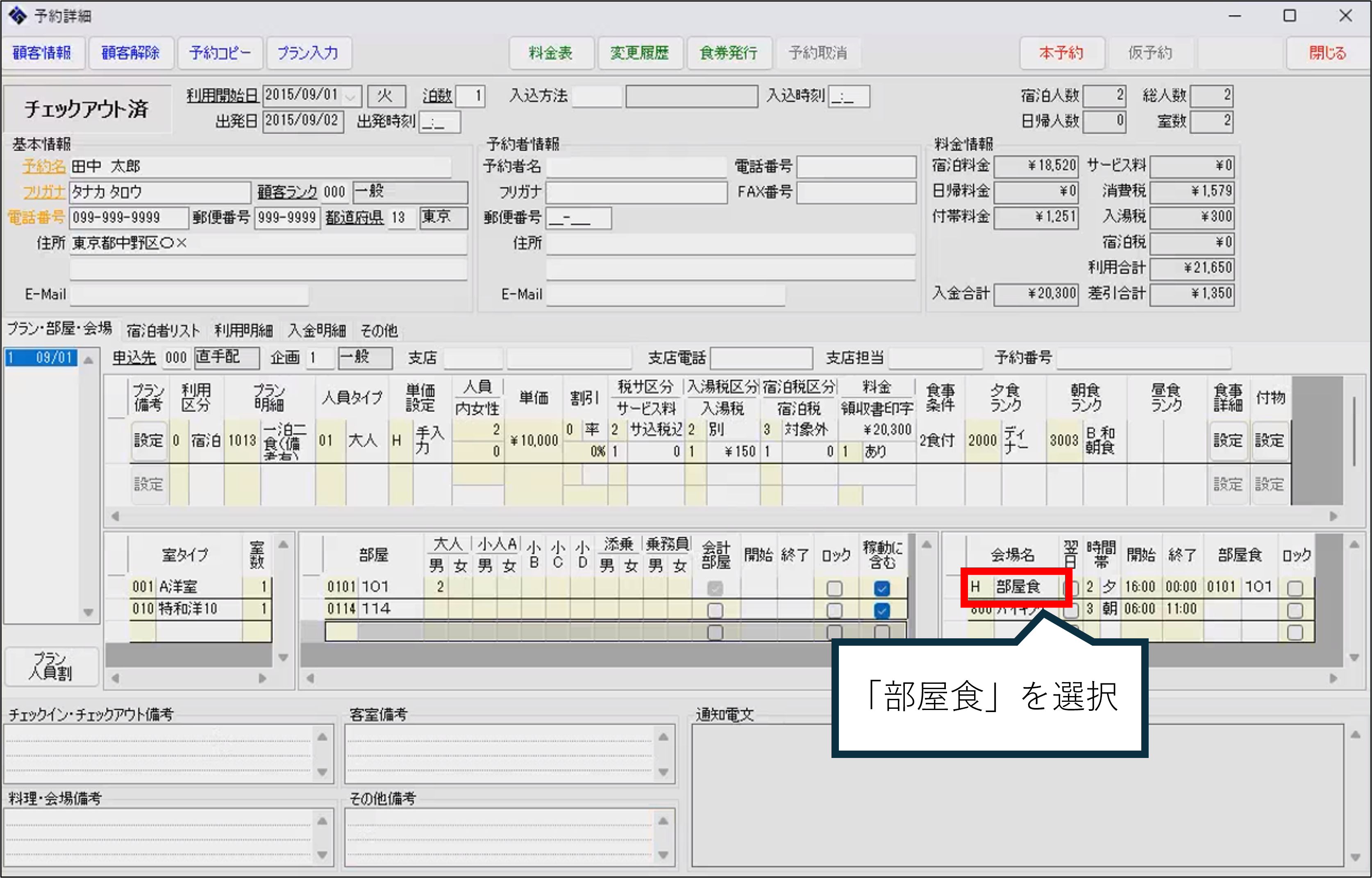Click down arrow of チェックイン備考 scrollbar

[x=322, y=772]
